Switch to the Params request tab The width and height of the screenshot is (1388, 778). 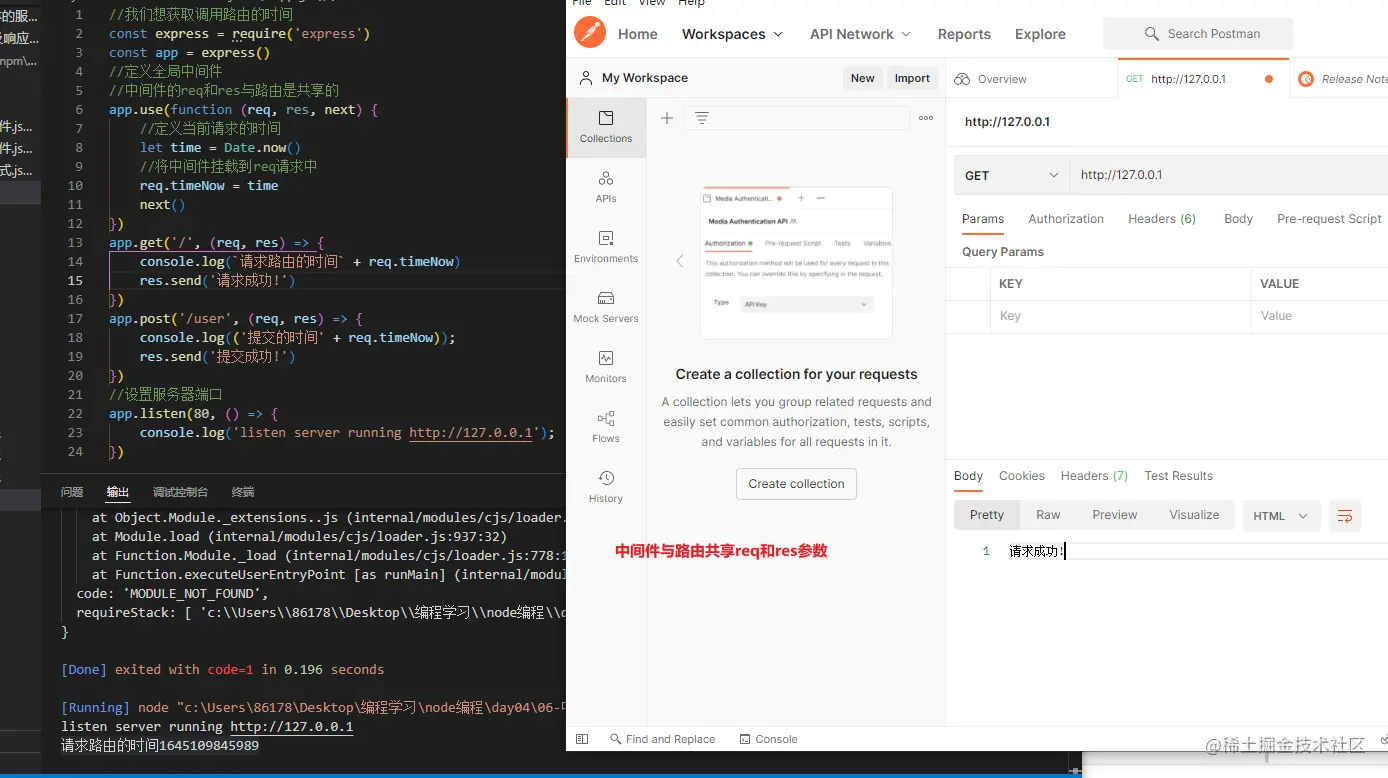(983, 219)
